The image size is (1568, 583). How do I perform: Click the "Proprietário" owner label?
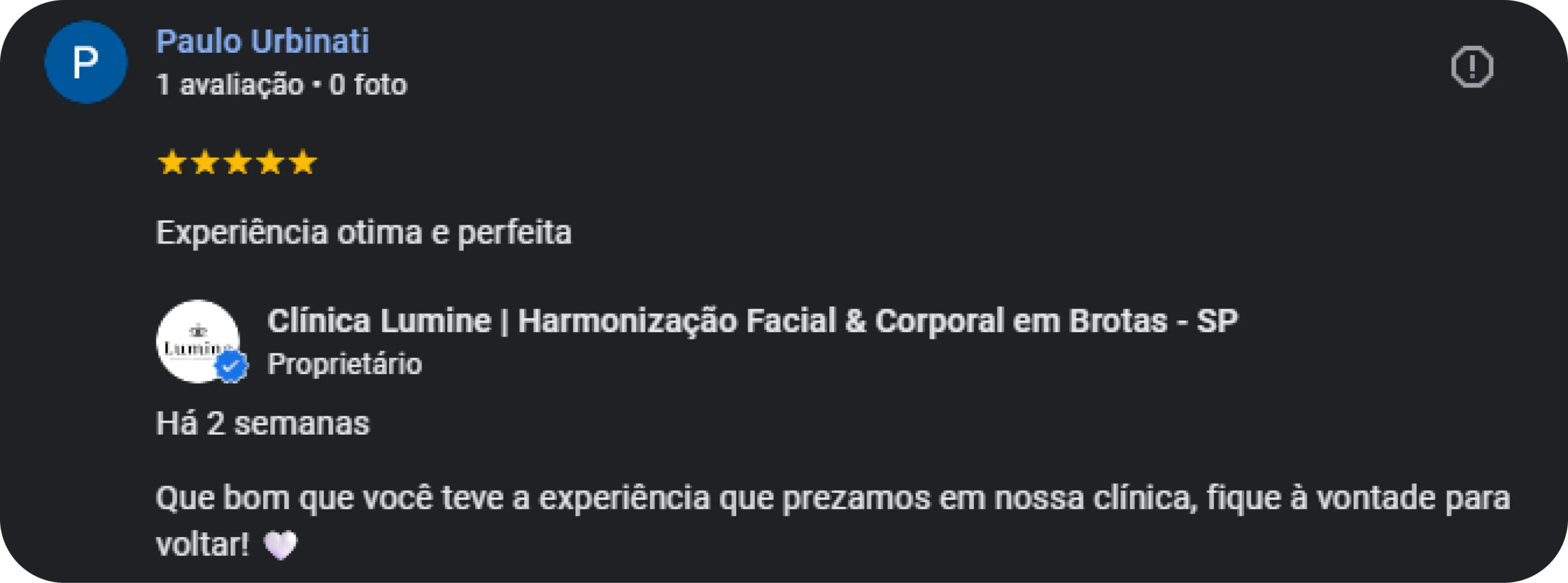click(345, 364)
